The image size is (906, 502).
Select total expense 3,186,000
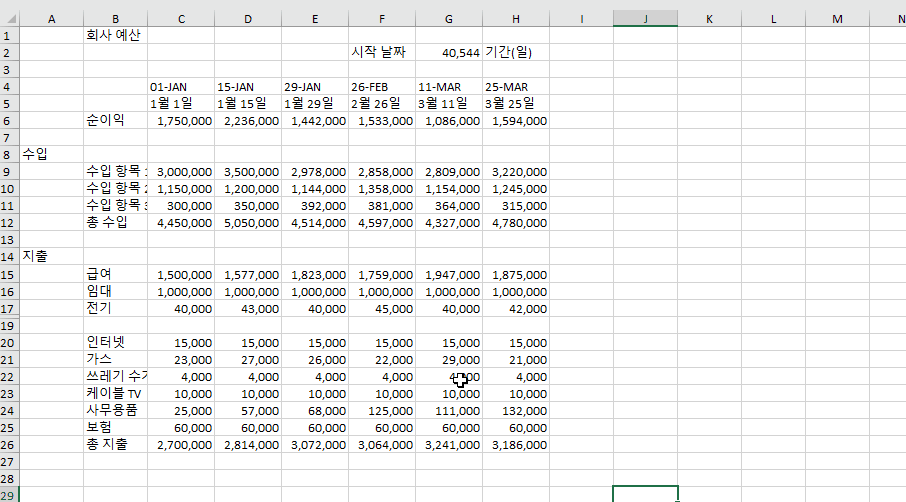pos(516,445)
